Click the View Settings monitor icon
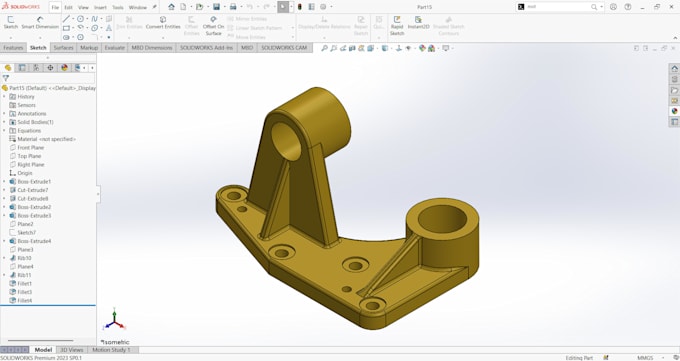The width and height of the screenshot is (680, 361). pos(445,48)
